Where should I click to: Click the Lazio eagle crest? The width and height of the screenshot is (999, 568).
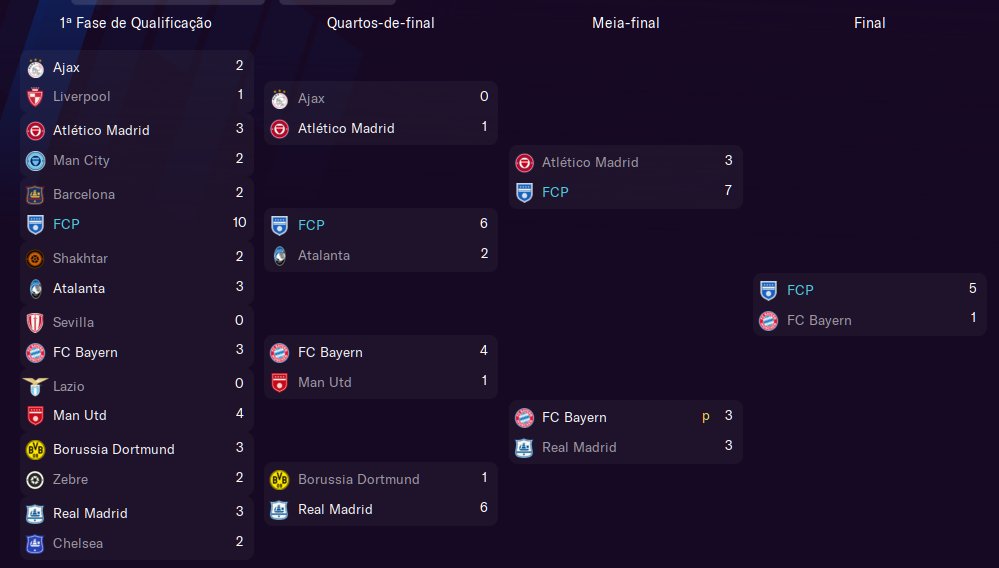click(35, 386)
